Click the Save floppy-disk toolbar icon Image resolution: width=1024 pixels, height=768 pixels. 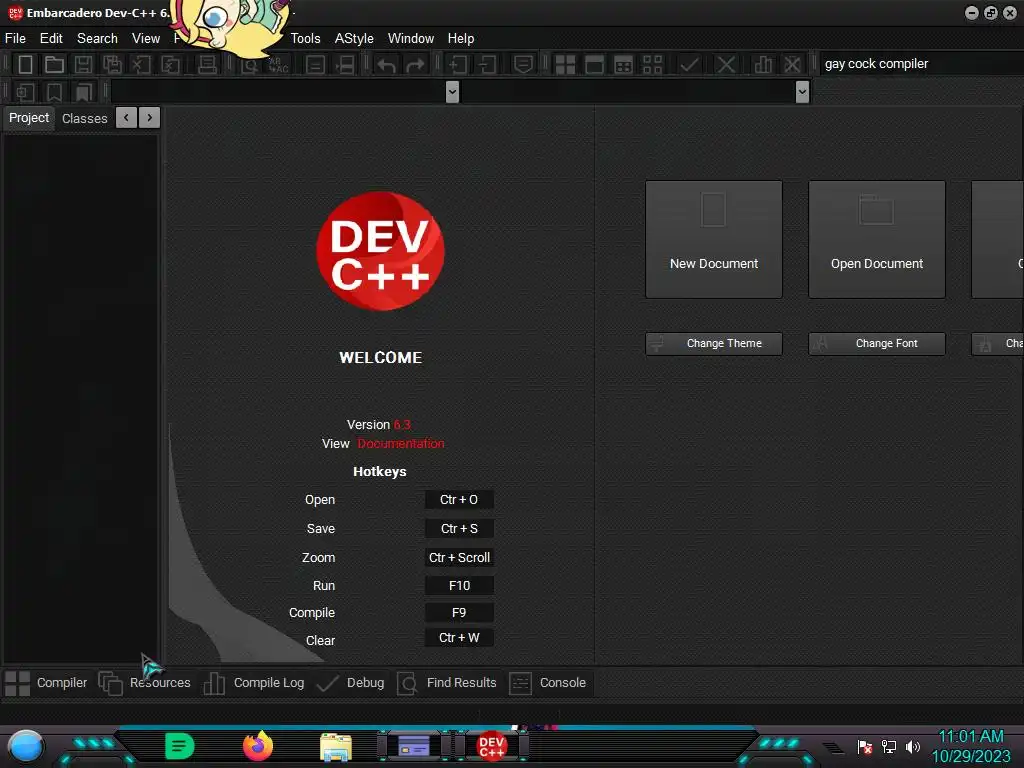pyautogui.click(x=83, y=64)
